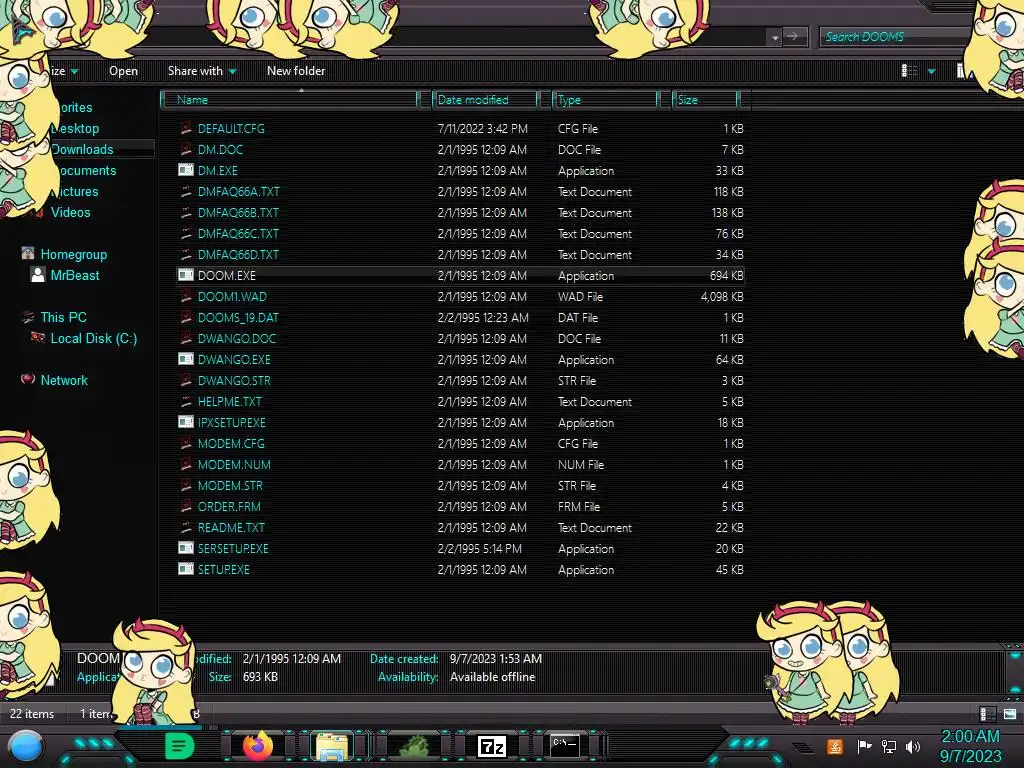This screenshot has height=768, width=1024.
Task: Select the DMFAQ66D.TXT file
Action: pos(238,254)
